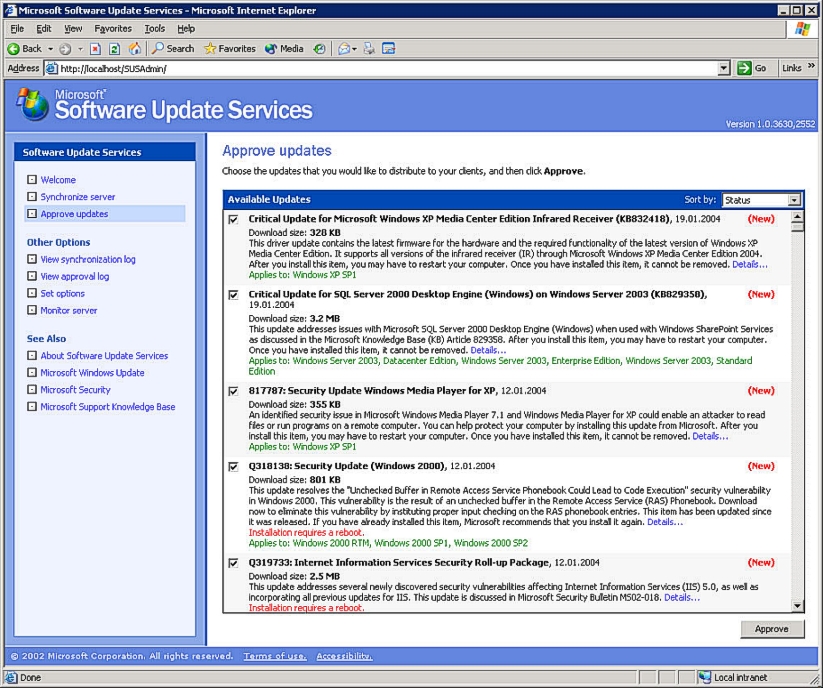823x688 pixels.
Task: Open the Approve updates sidebar link
Action: pos(74,214)
